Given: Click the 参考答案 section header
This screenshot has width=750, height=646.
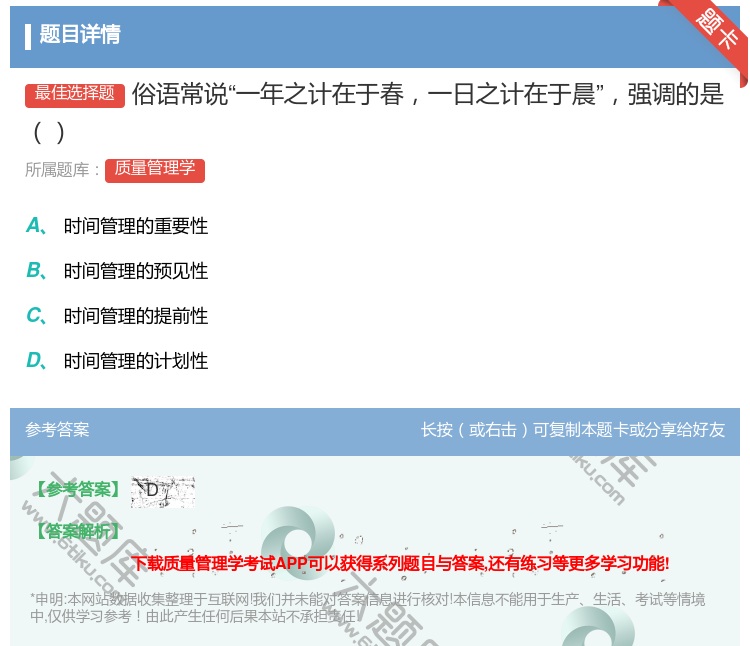Looking at the screenshot, I should (57, 429).
